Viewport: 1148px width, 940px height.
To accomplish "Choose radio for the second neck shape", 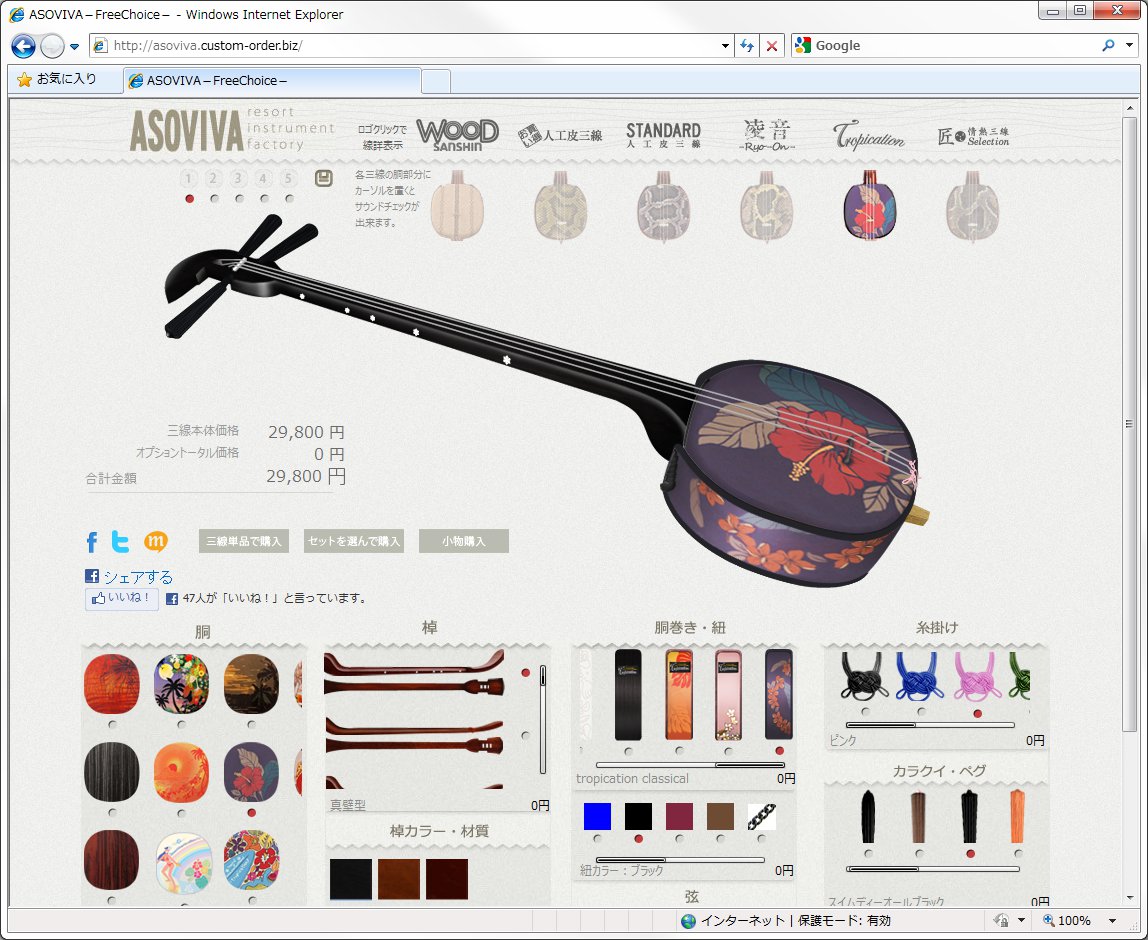I will coord(526,735).
